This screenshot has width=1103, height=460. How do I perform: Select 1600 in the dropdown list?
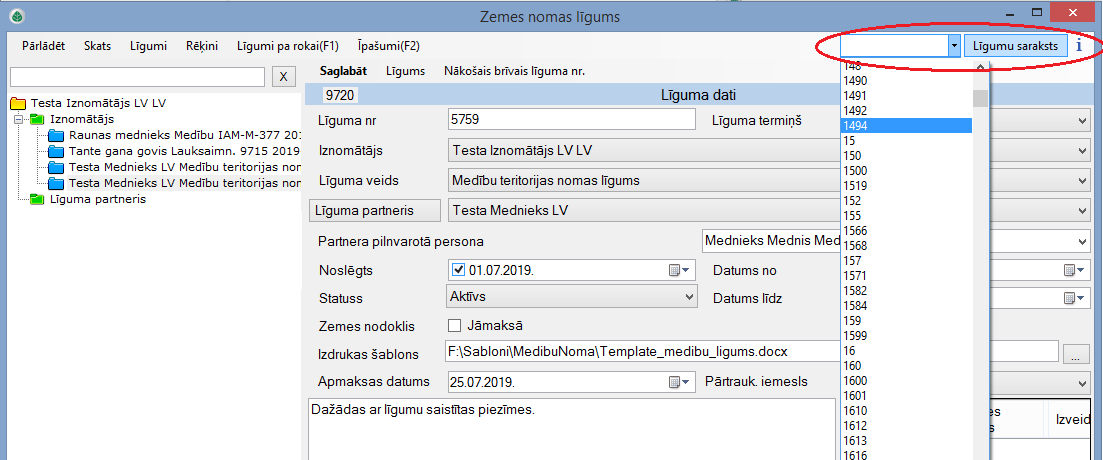(x=907, y=381)
